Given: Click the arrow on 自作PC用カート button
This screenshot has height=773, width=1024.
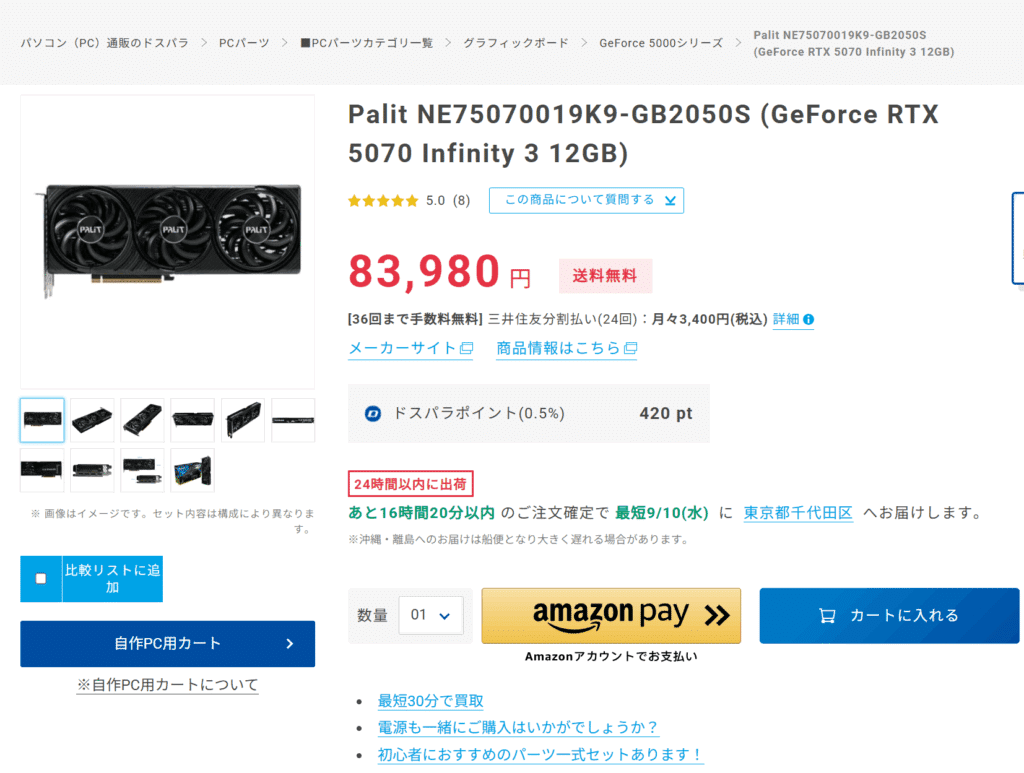Looking at the screenshot, I should coord(290,644).
